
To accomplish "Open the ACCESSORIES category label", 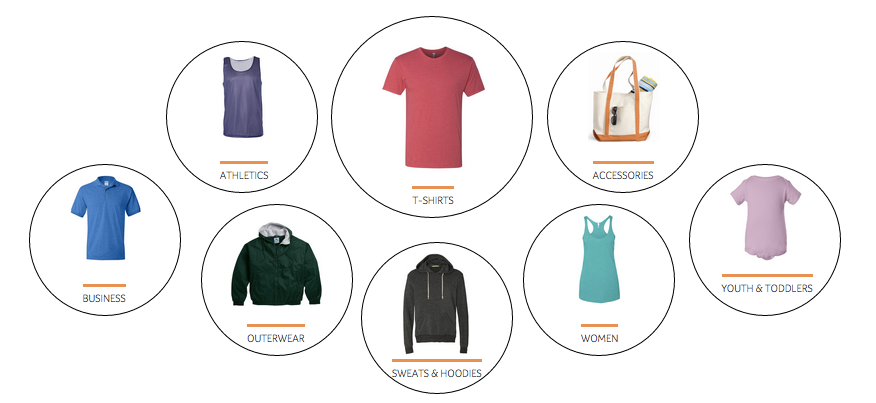I will (x=623, y=175).
